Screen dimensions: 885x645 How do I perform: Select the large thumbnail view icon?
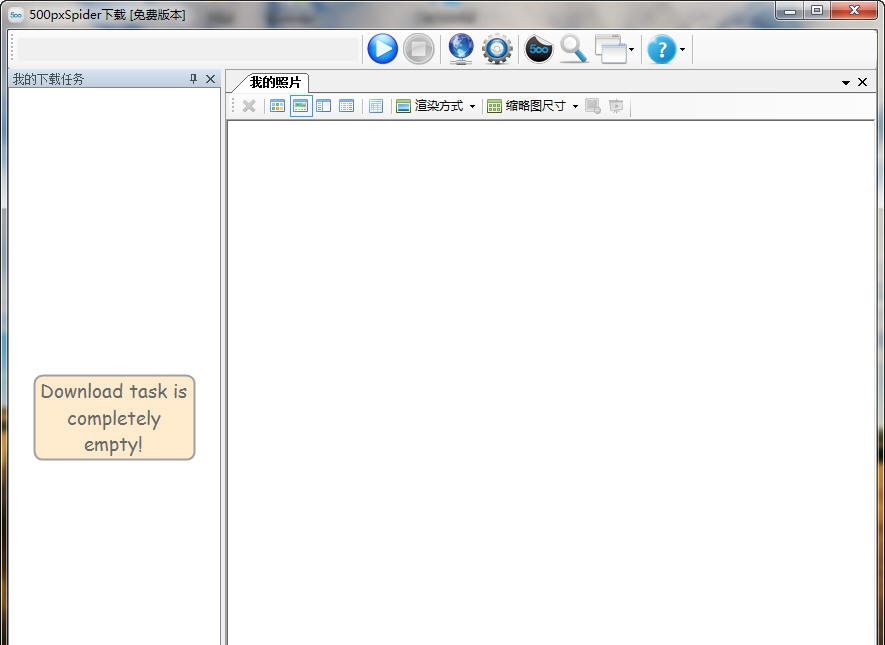click(301, 105)
